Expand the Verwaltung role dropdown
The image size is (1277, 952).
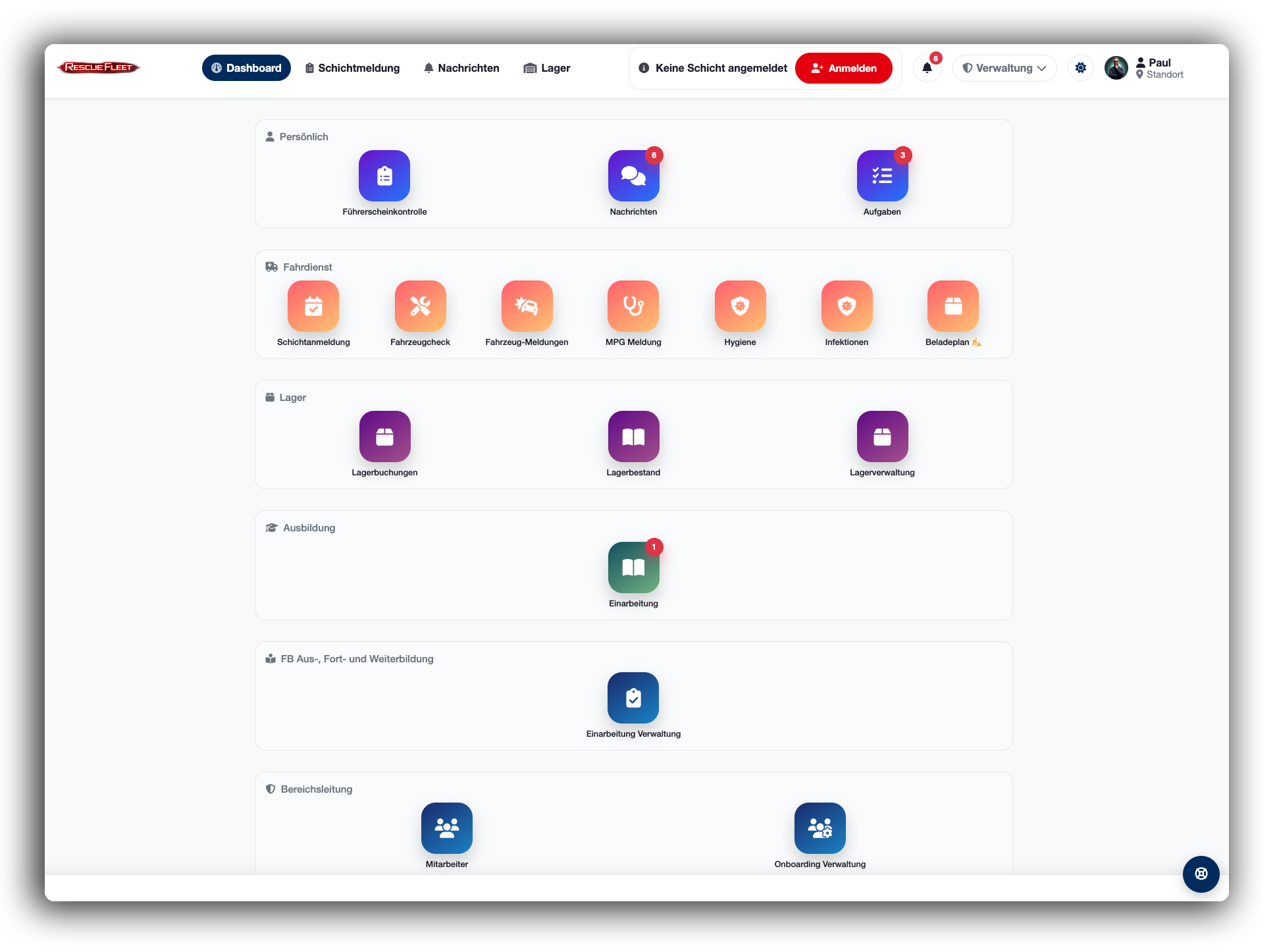pos(1004,68)
